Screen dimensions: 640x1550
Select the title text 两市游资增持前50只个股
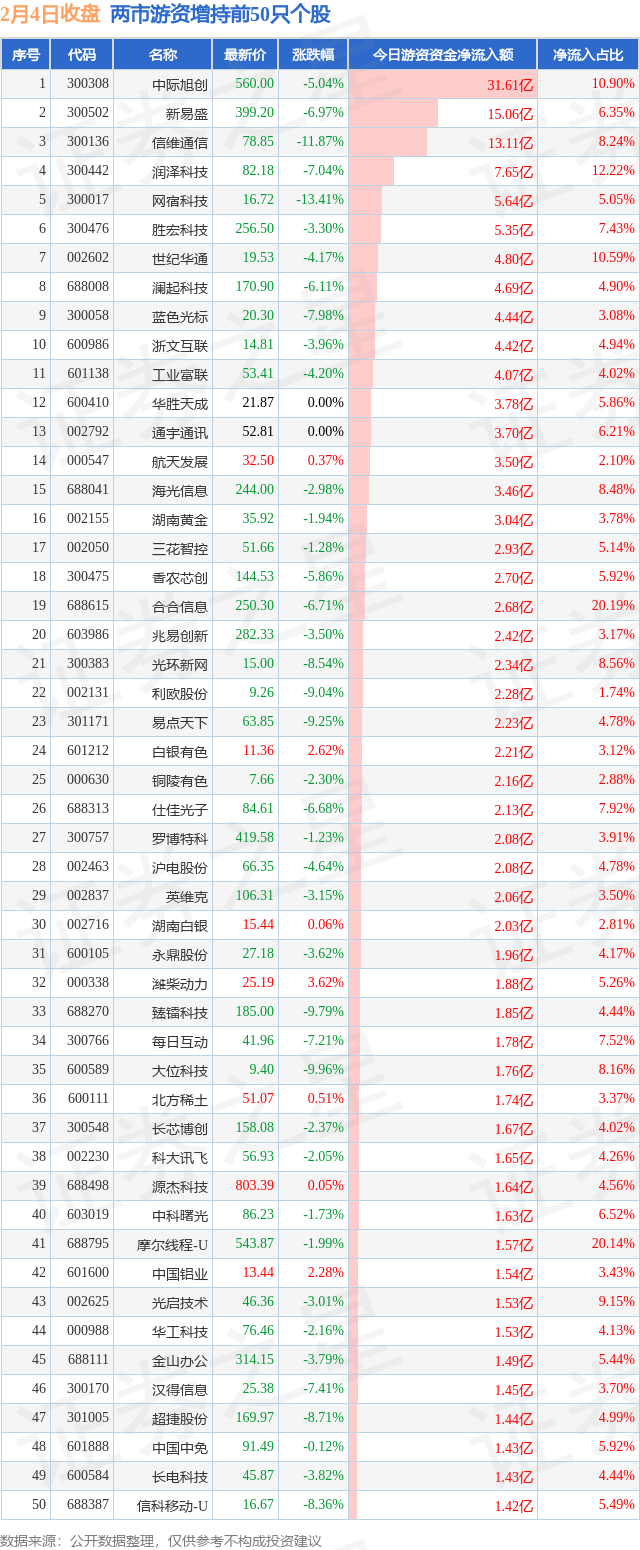pos(220,14)
